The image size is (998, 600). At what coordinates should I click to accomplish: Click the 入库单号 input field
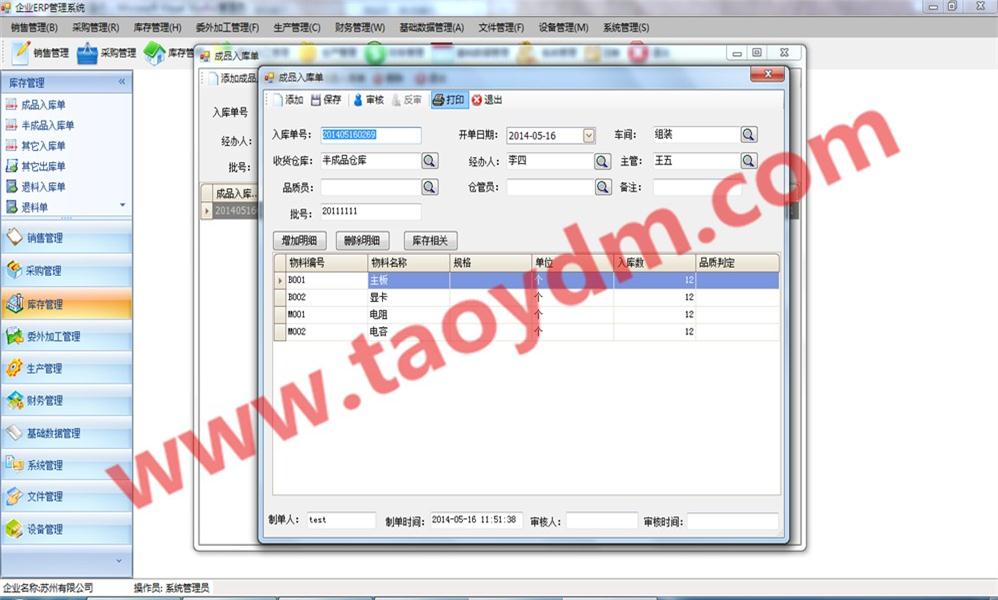[x=370, y=135]
